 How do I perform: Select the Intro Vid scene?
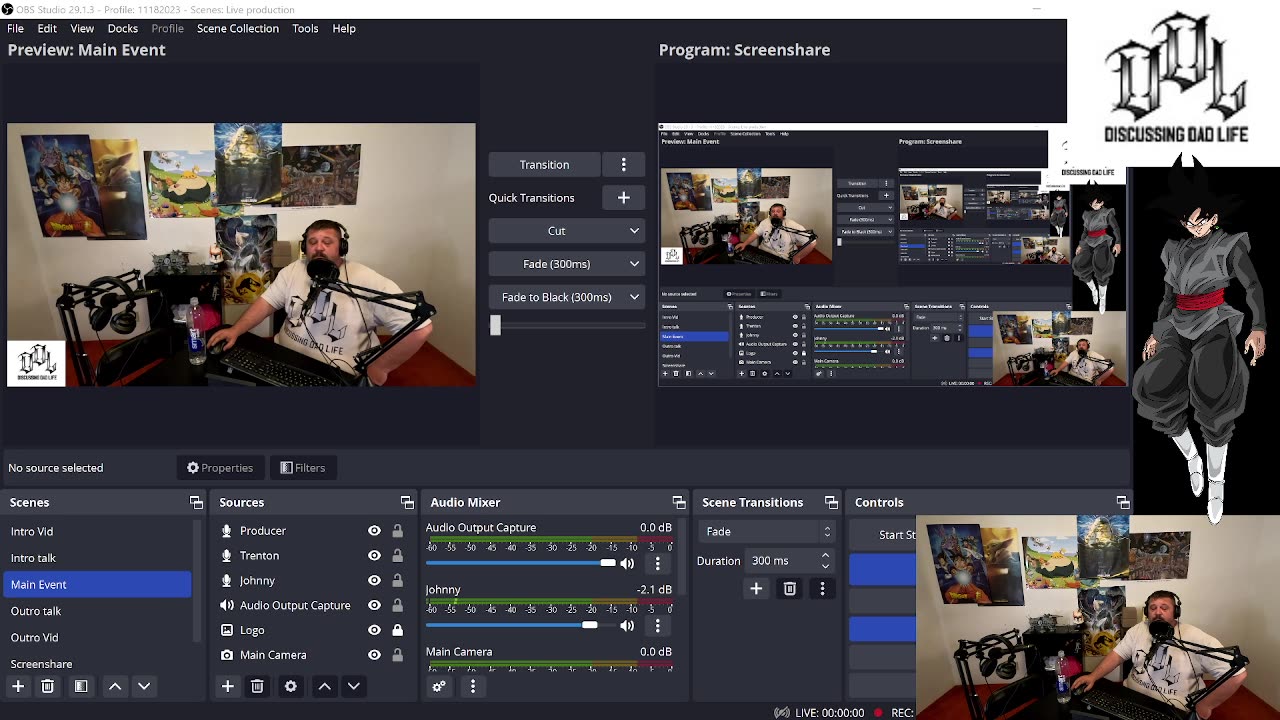tap(96, 532)
